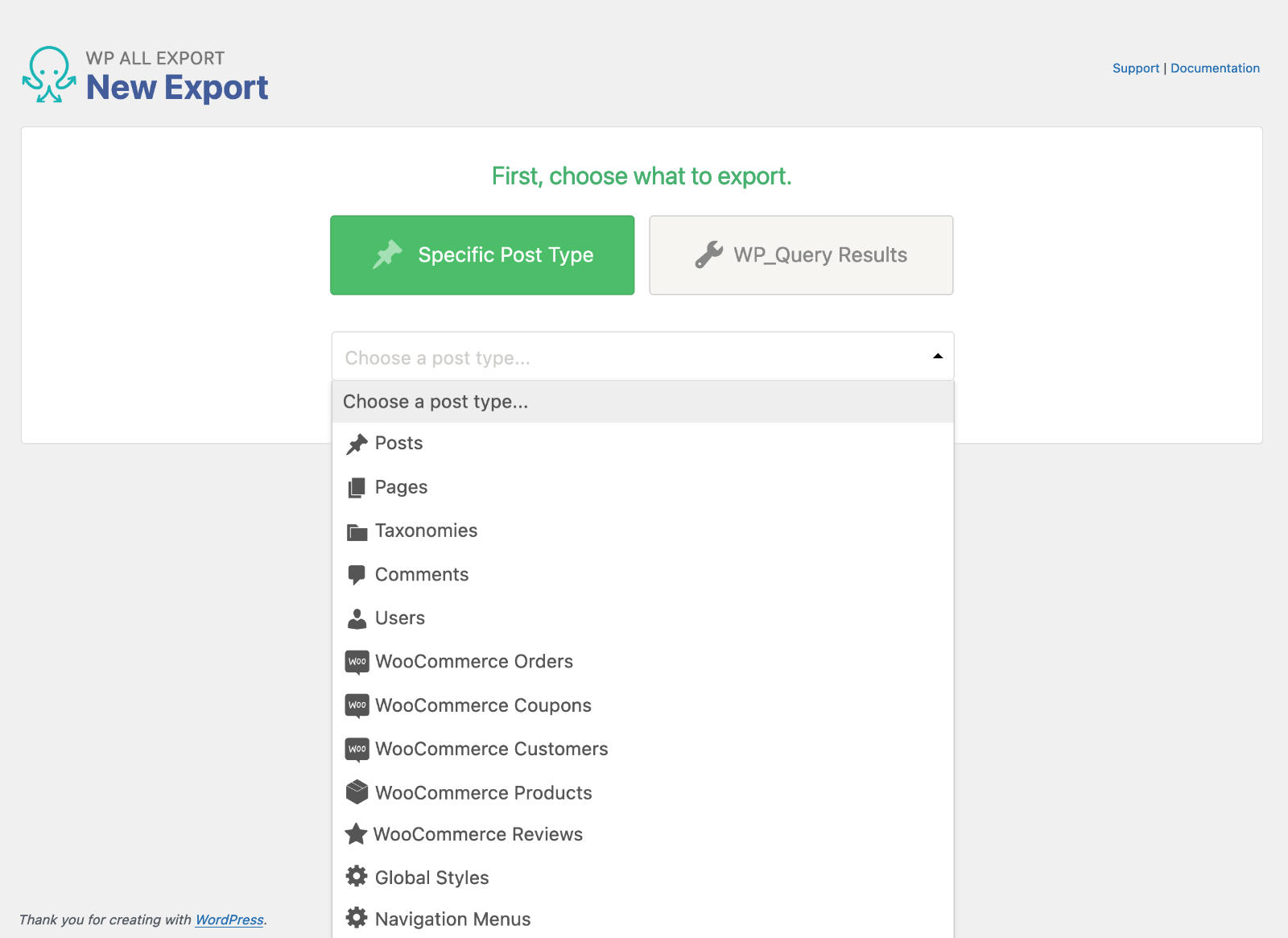Click the gear icon beside Global Styles
1288x938 pixels.
coord(357,876)
